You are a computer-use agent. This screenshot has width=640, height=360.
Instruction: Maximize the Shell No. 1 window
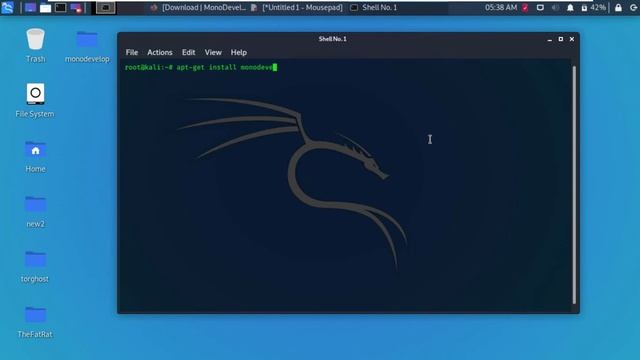[x=561, y=39]
